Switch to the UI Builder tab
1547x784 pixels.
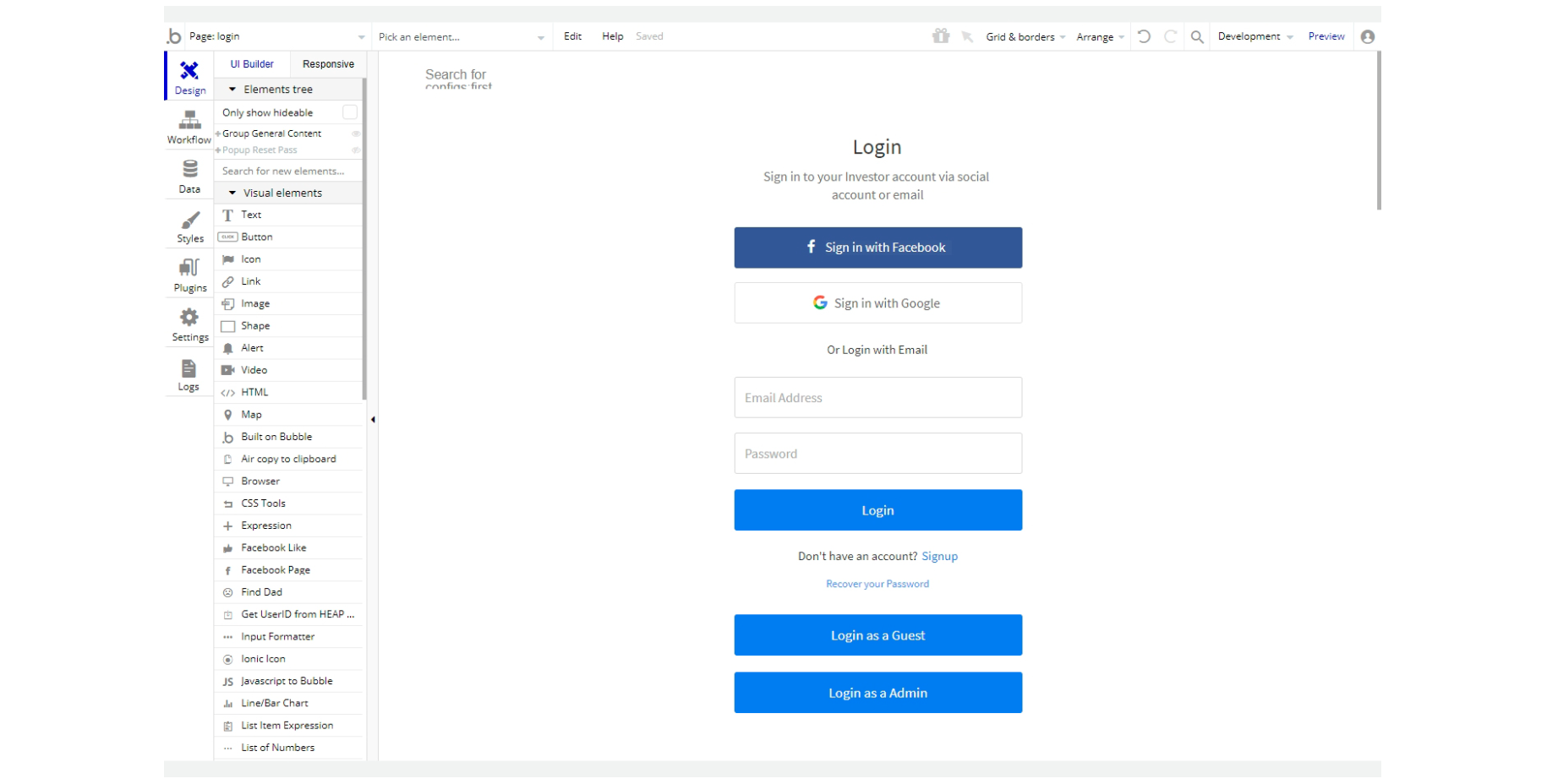pyautogui.click(x=252, y=64)
